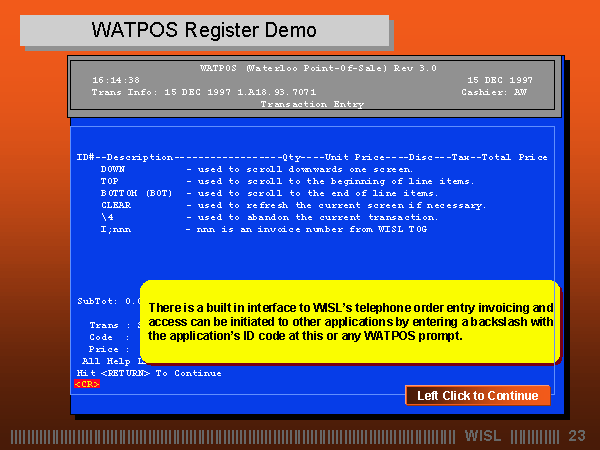The height and width of the screenshot is (450, 600).
Task: Select the DOWN command in help list
Action: (112, 170)
